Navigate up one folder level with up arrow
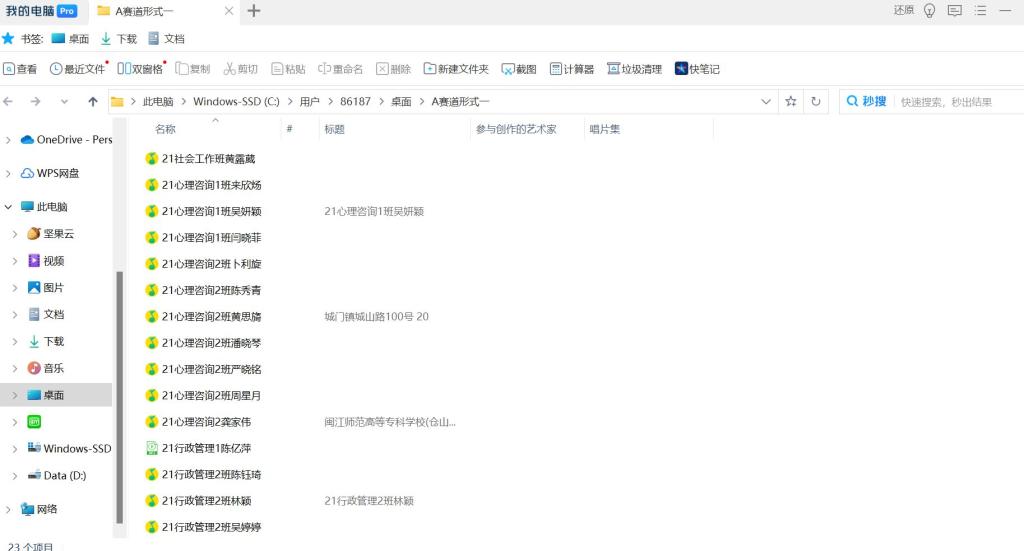Image resolution: width=1024 pixels, height=551 pixels. (93, 102)
